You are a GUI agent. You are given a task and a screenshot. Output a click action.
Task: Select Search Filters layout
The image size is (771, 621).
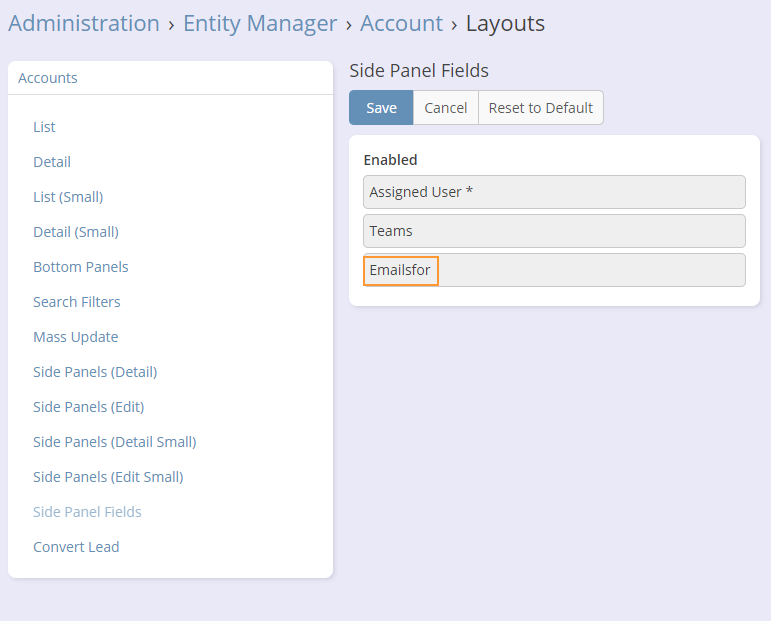[77, 302]
